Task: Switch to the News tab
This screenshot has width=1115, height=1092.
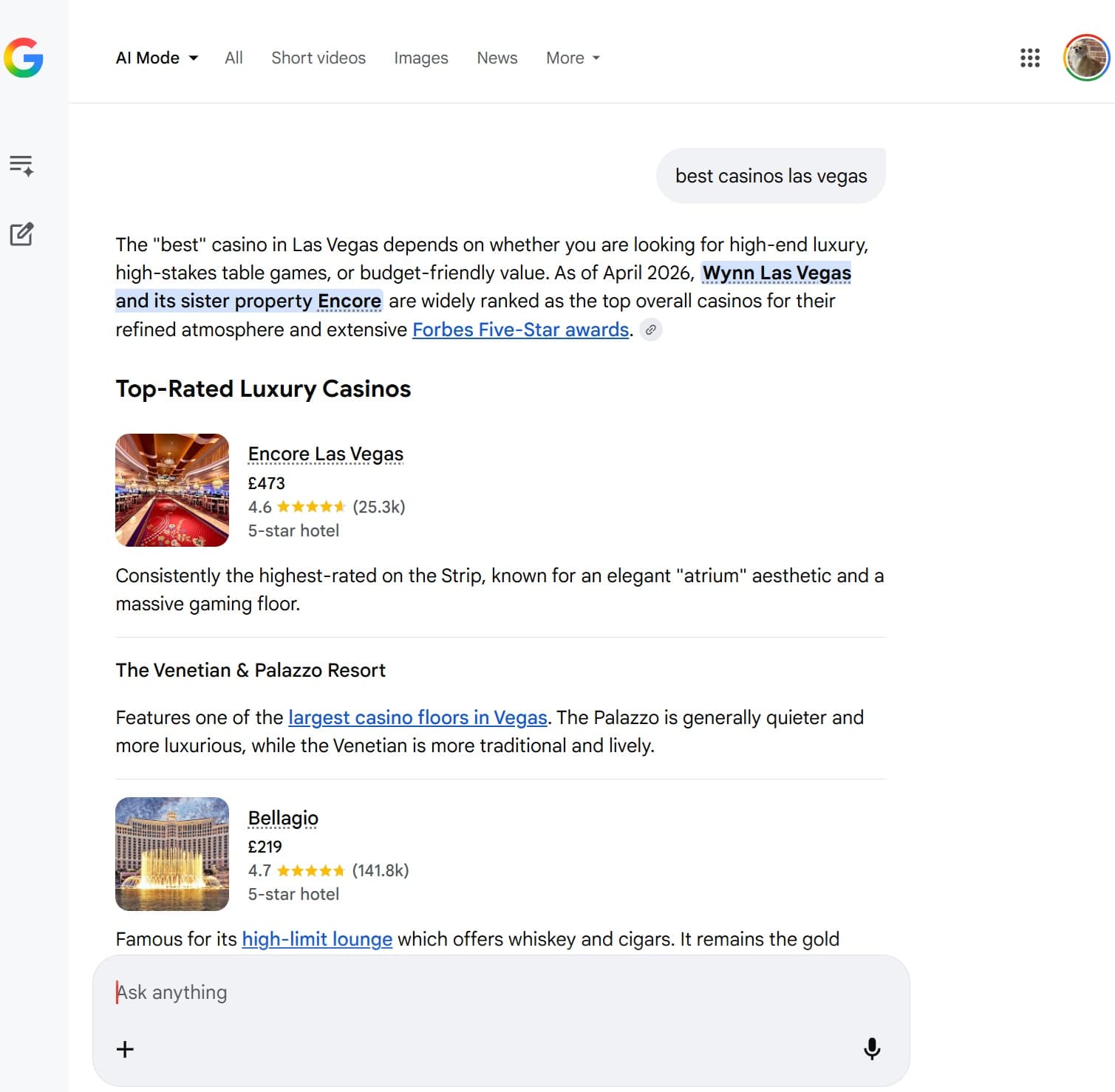Action: (497, 58)
